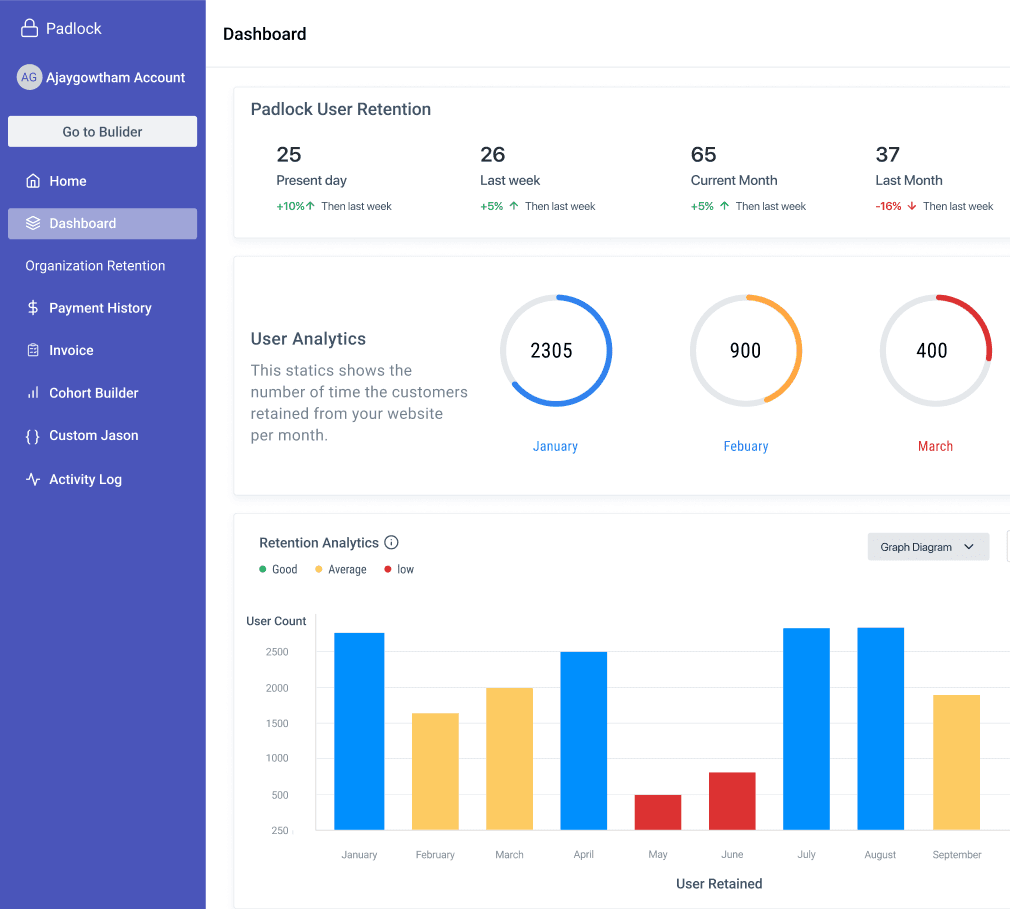Click the Custom Jason braces icon

click(33, 436)
